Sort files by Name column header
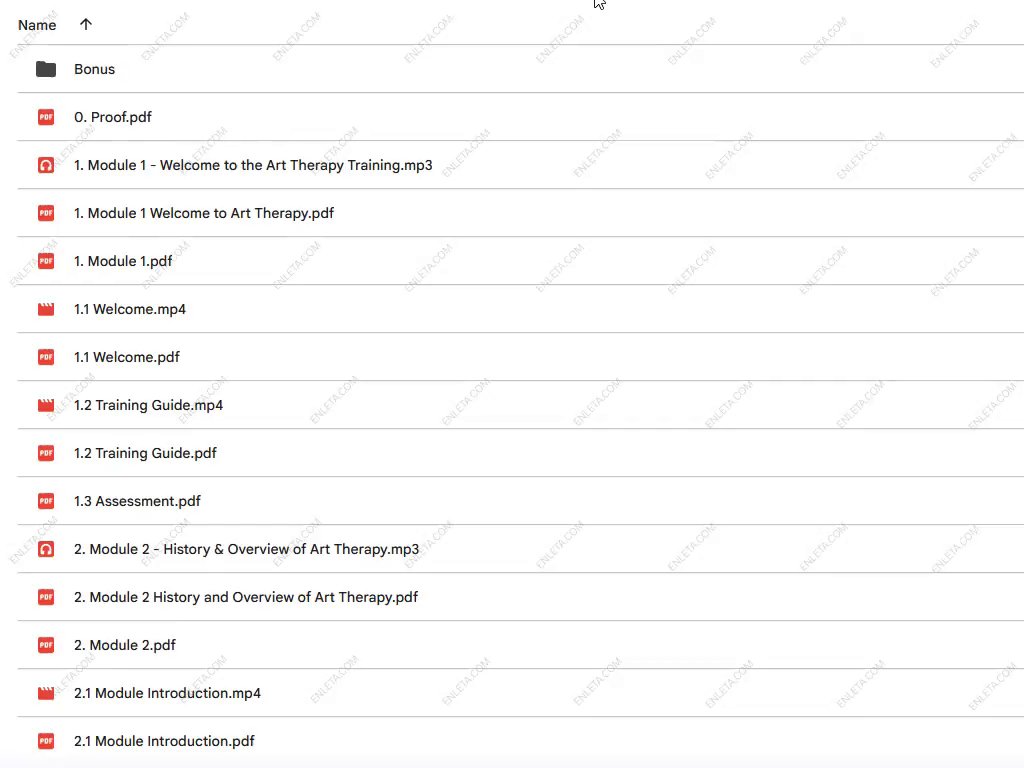 [37, 25]
